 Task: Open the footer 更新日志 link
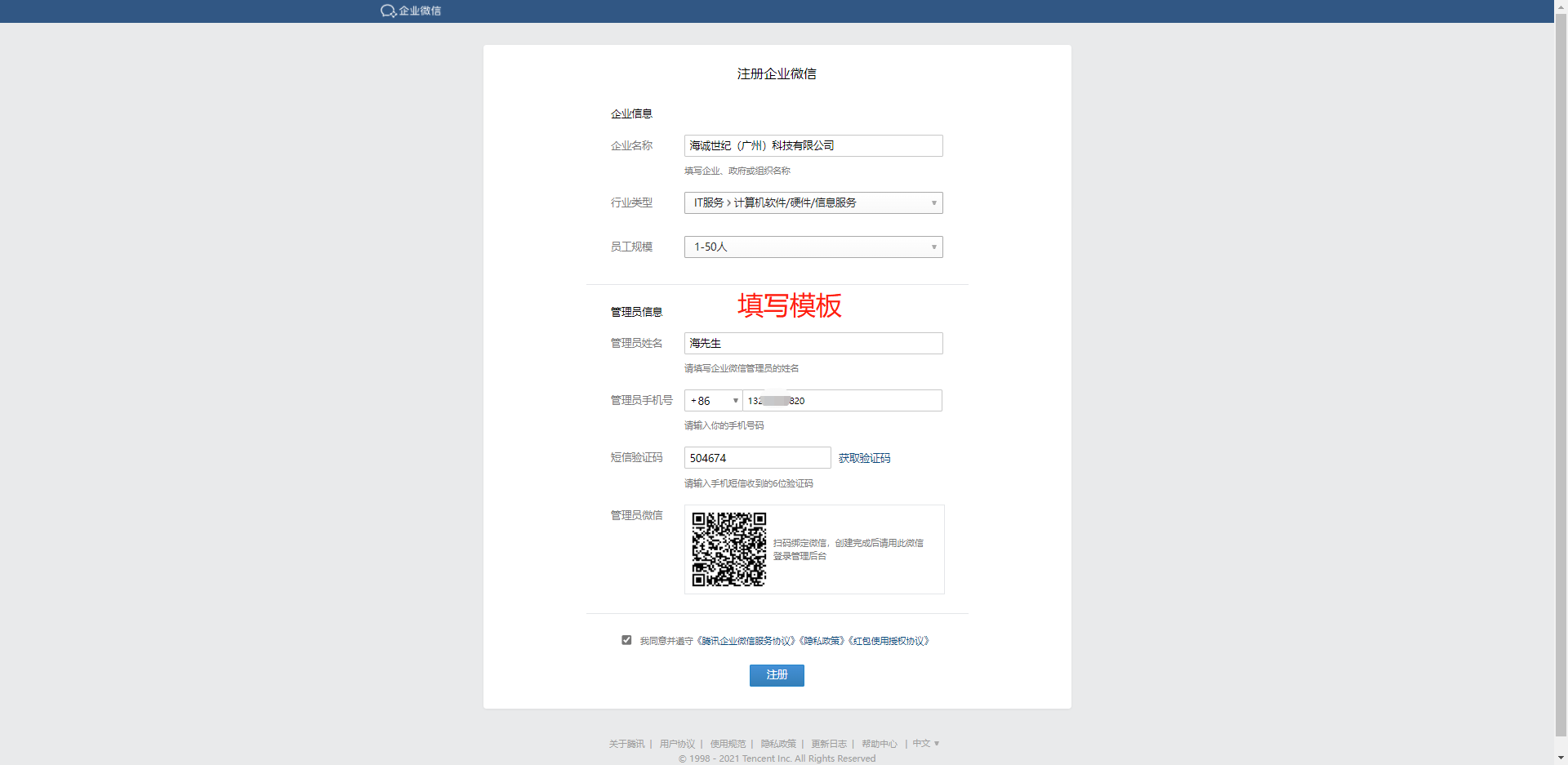click(829, 744)
